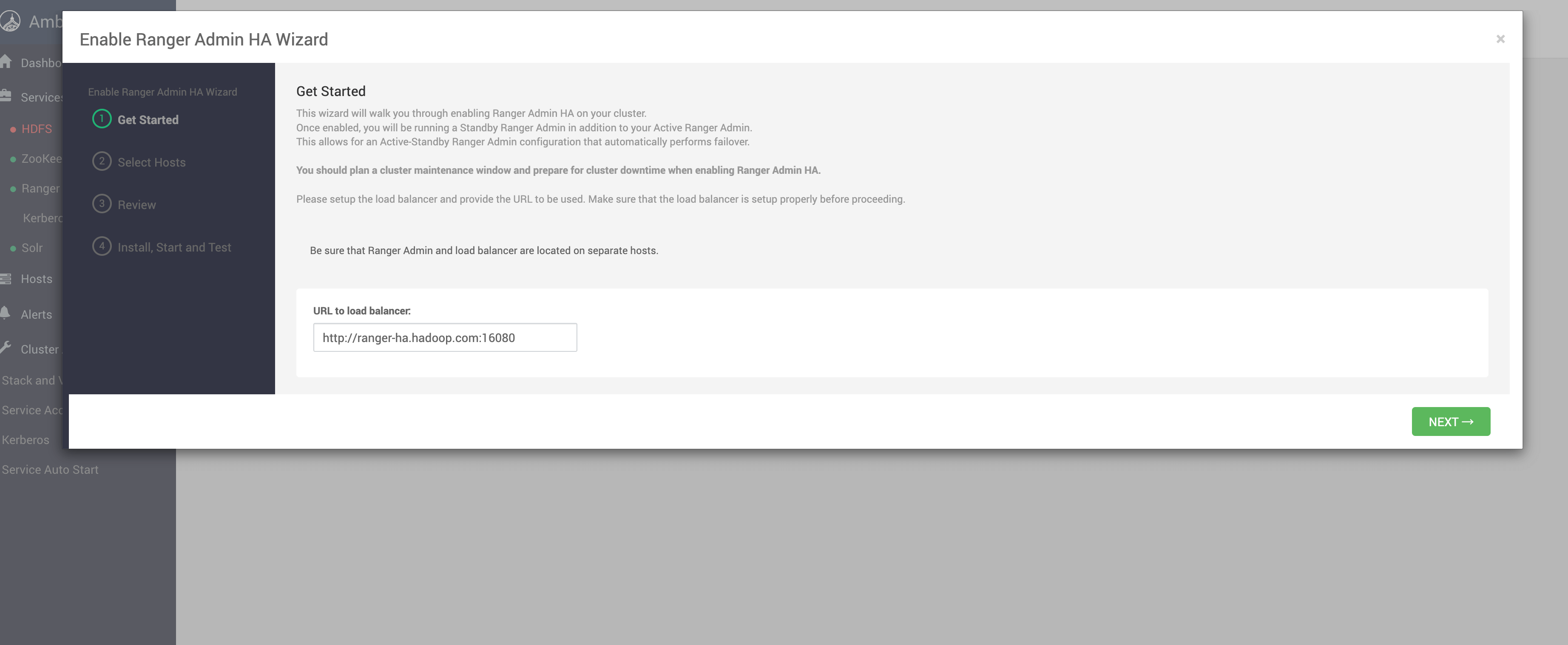Viewport: 1568px width, 645px height.
Task: Click the Dashboard home icon
Action: (6, 62)
